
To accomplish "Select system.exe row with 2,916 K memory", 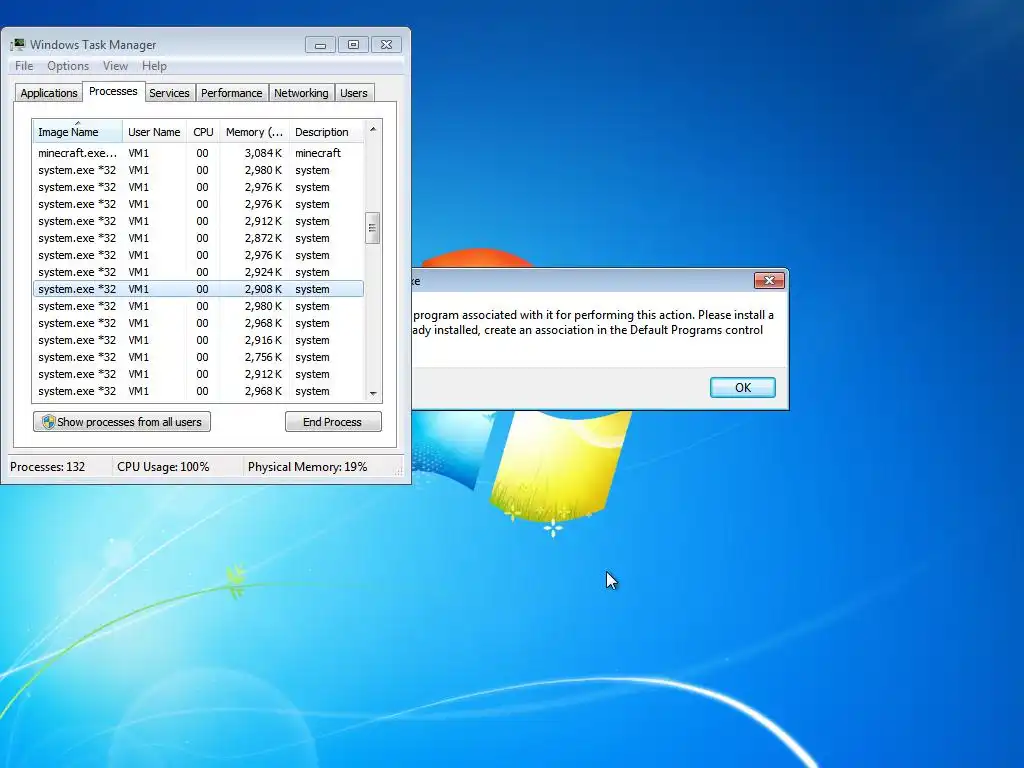I will click(199, 340).
